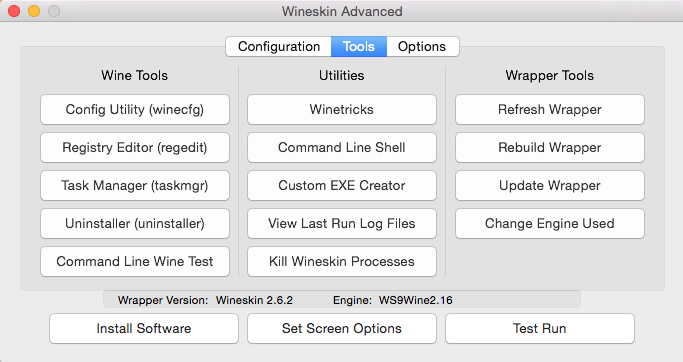Open Registry Editor (regedit)
The image size is (683, 362).
tap(135, 147)
